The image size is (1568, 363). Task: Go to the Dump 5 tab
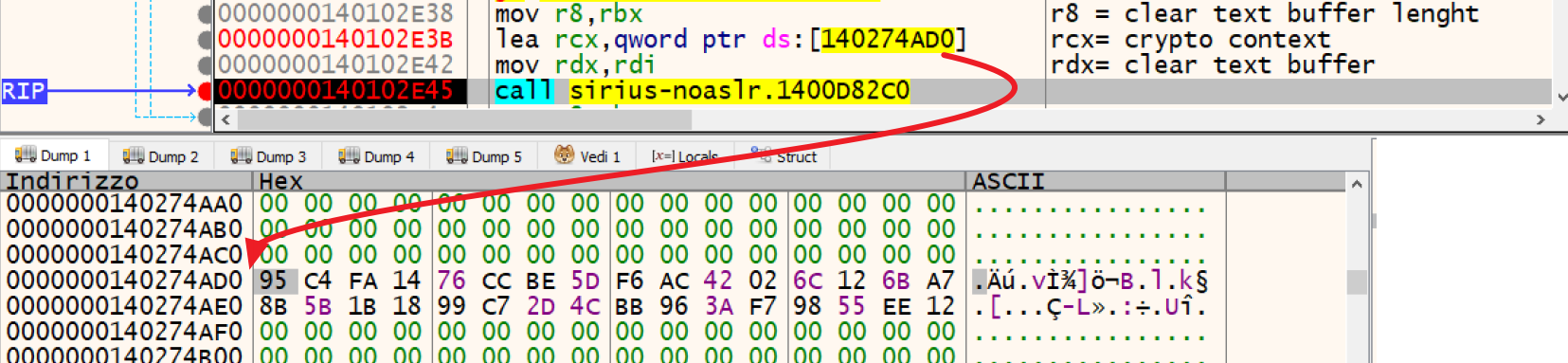[484, 156]
